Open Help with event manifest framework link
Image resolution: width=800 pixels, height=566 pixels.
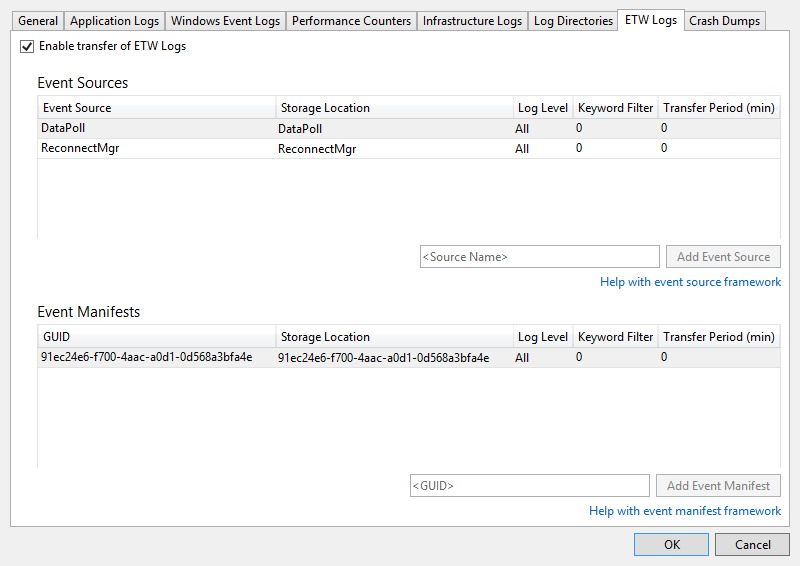pyautogui.click(x=685, y=511)
